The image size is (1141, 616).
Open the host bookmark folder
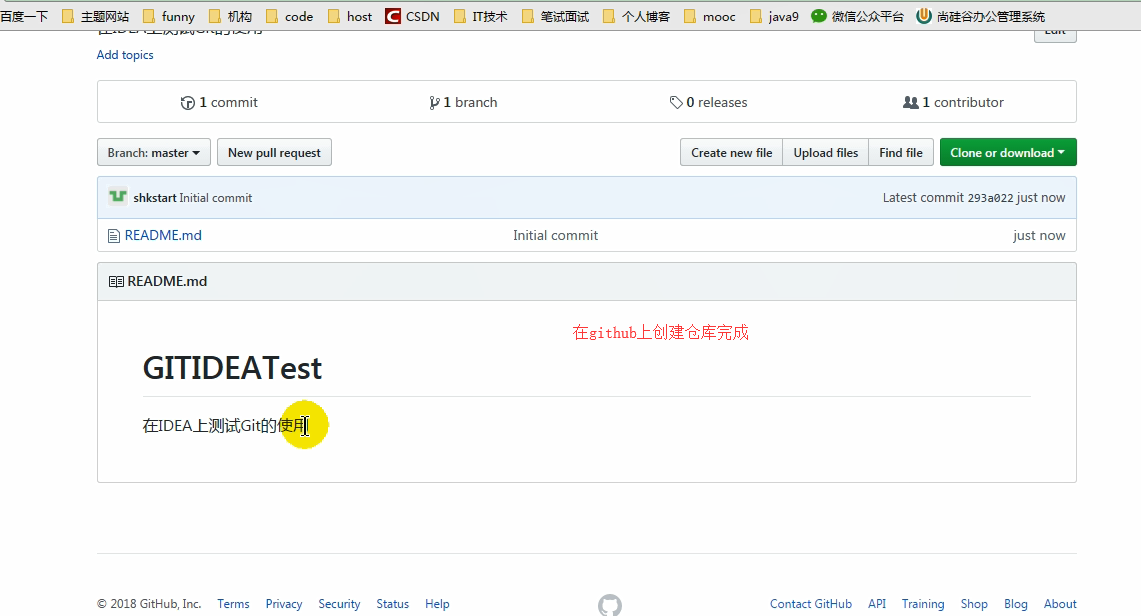pyautogui.click(x=350, y=16)
